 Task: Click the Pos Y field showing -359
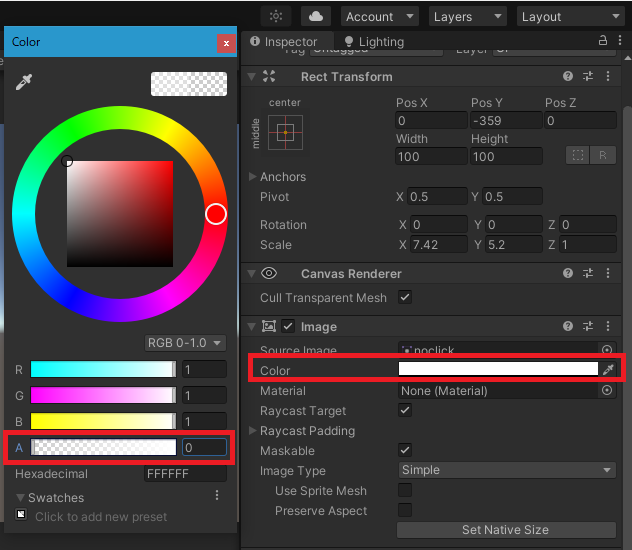(x=506, y=120)
